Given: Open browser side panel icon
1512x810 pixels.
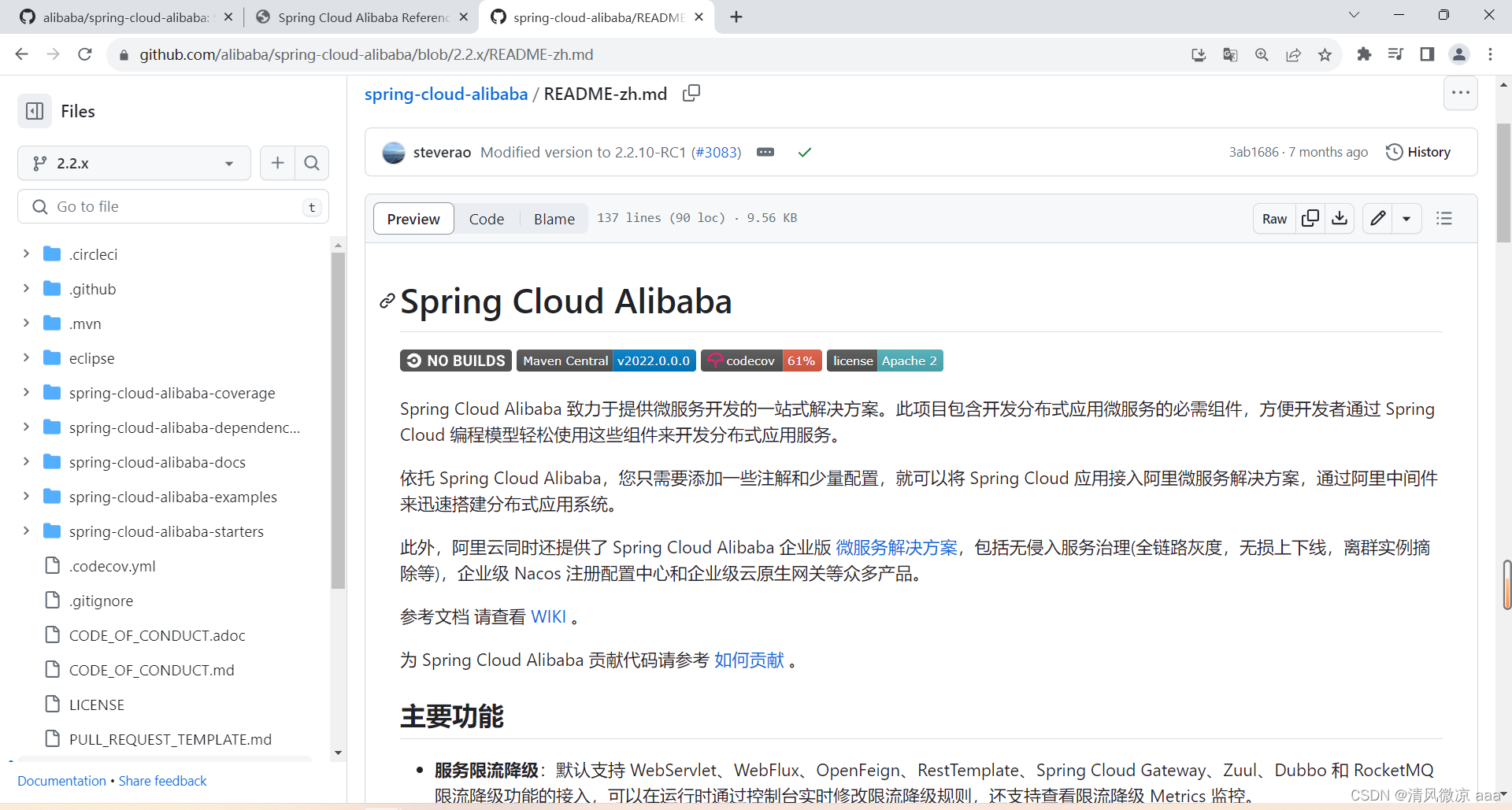Looking at the screenshot, I should click(1427, 54).
